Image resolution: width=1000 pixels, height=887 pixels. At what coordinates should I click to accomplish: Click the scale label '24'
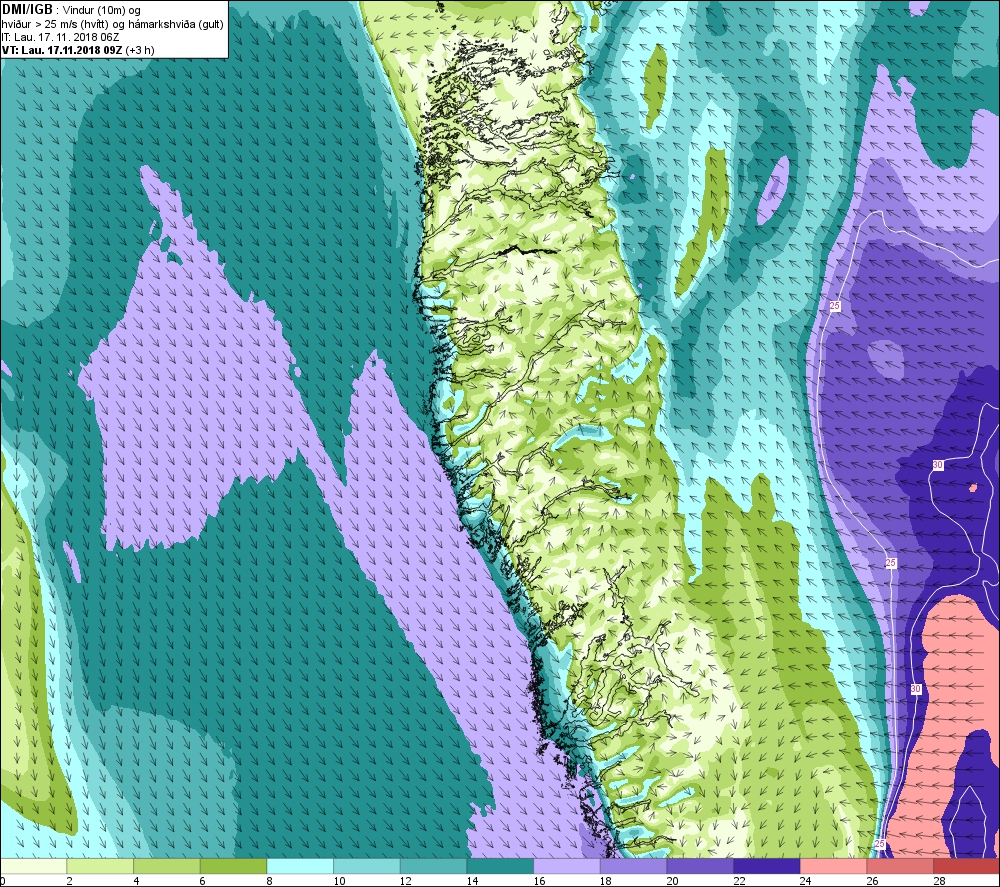(806, 881)
